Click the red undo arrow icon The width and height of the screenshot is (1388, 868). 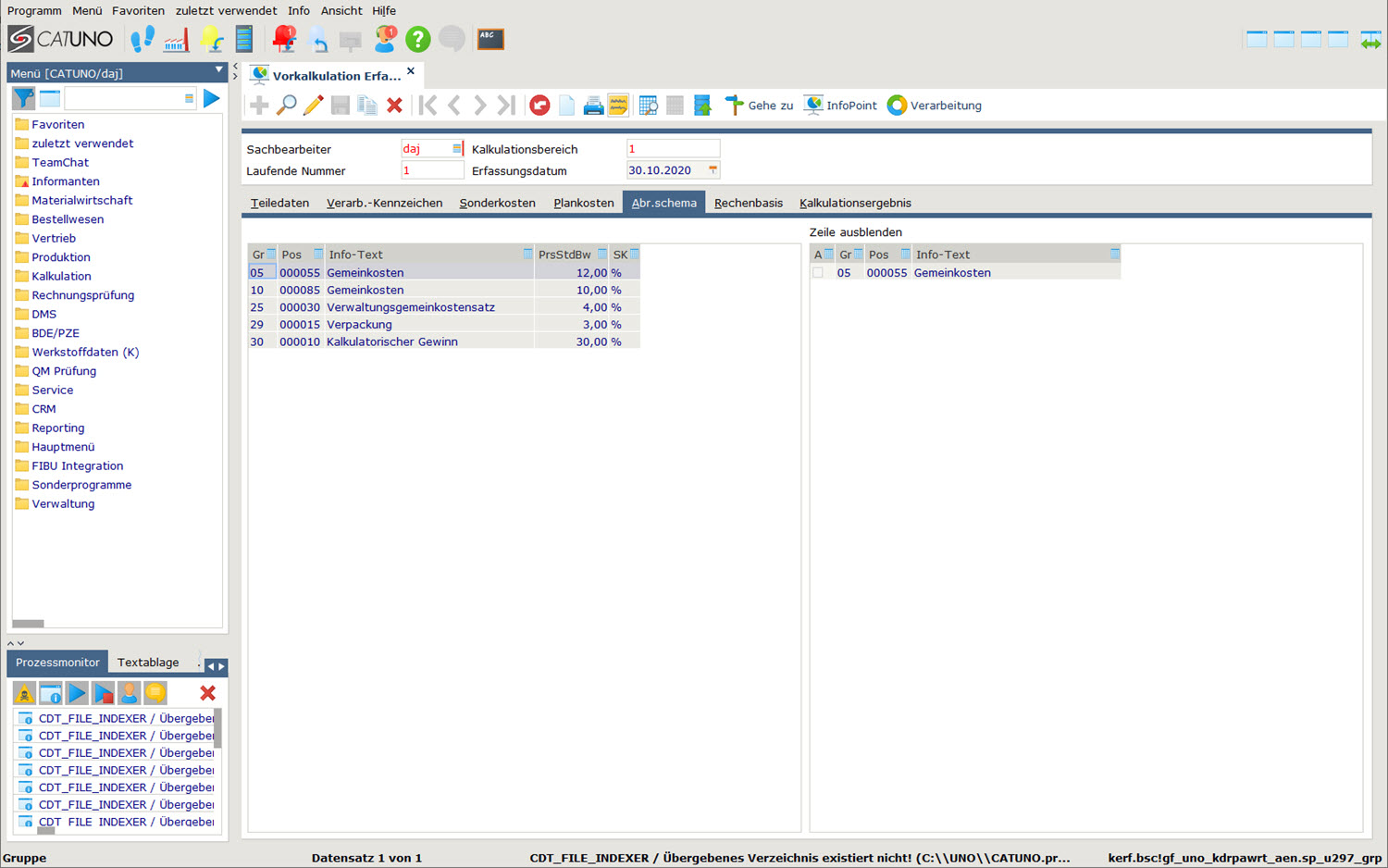(x=539, y=105)
